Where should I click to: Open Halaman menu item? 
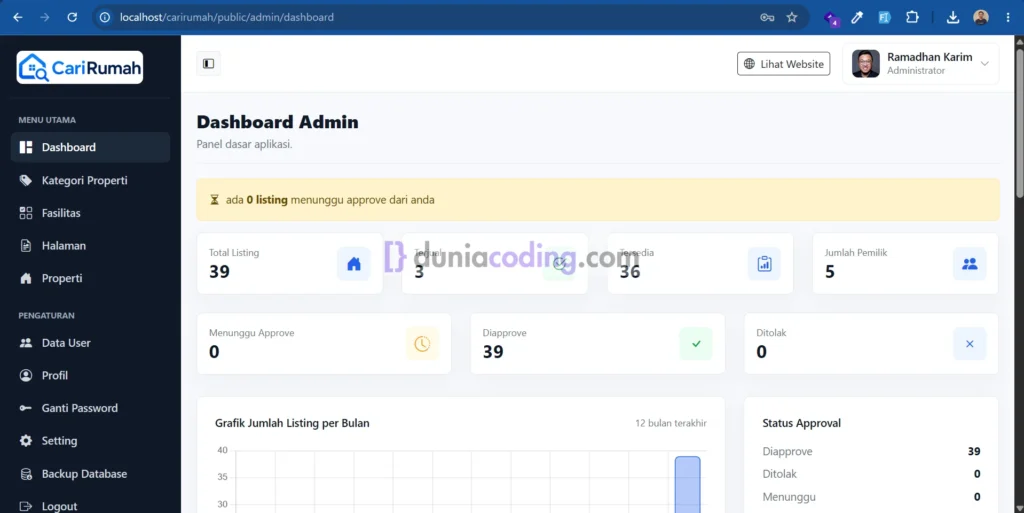pos(90,245)
